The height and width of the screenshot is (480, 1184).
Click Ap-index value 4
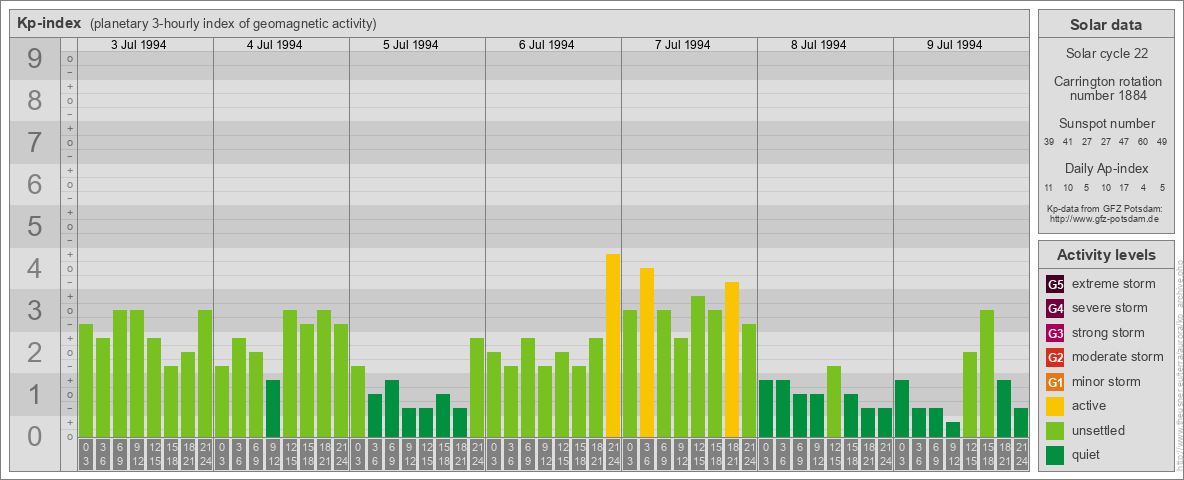(x=1143, y=187)
